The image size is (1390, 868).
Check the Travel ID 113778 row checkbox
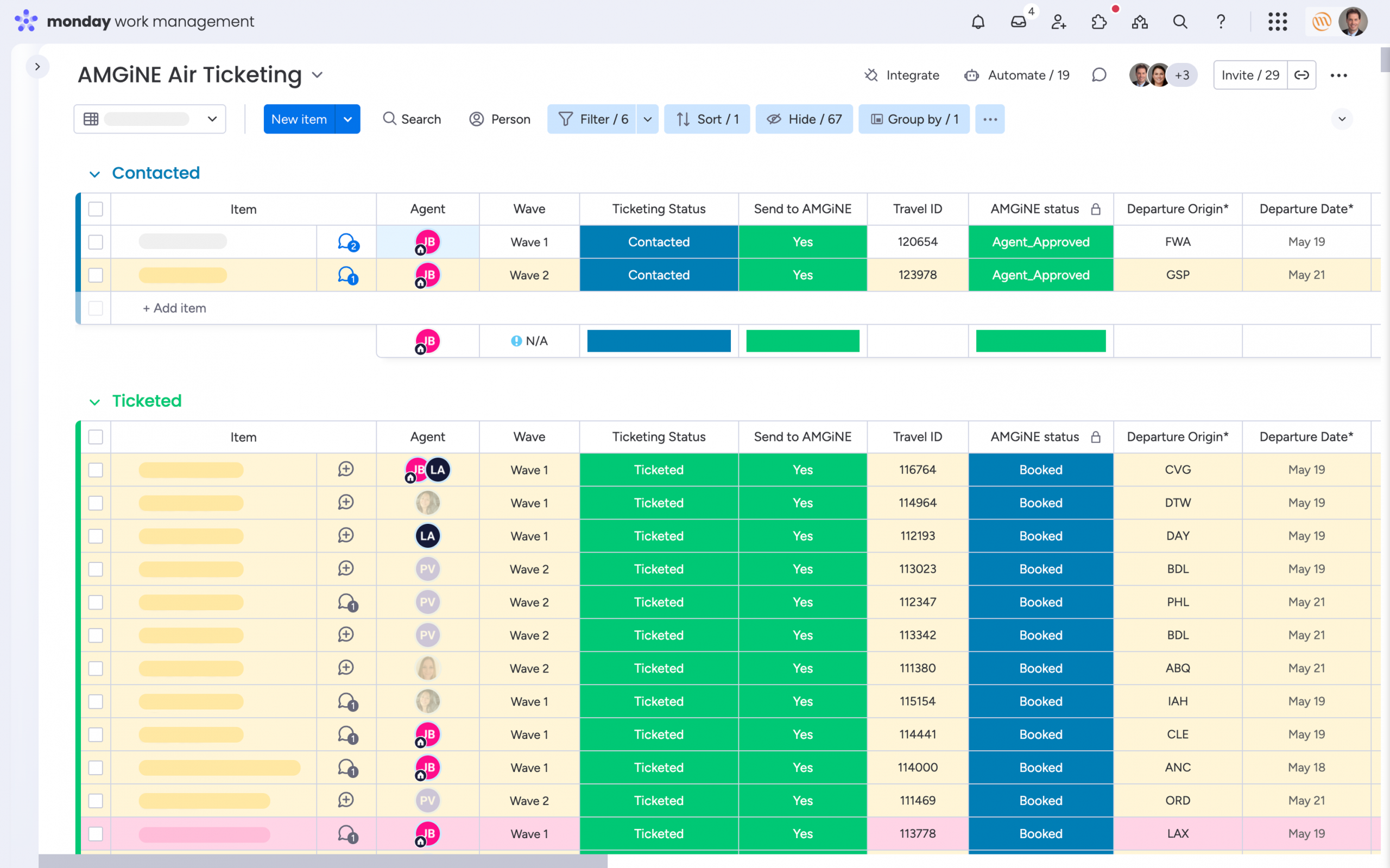[x=96, y=834]
